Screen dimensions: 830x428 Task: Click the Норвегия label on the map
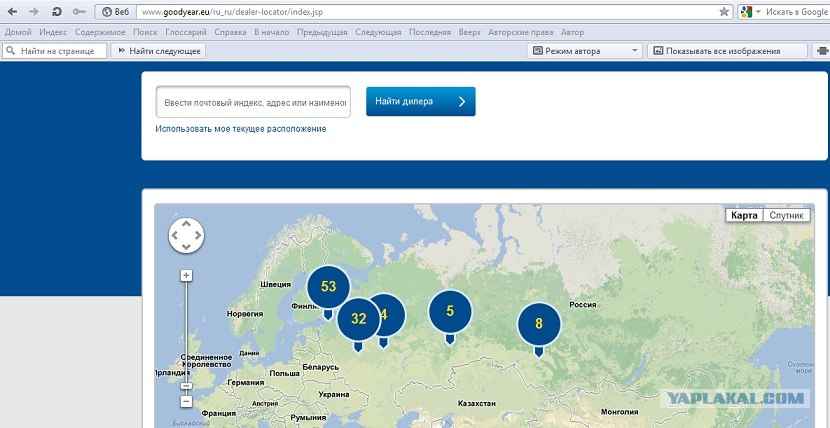click(x=245, y=314)
